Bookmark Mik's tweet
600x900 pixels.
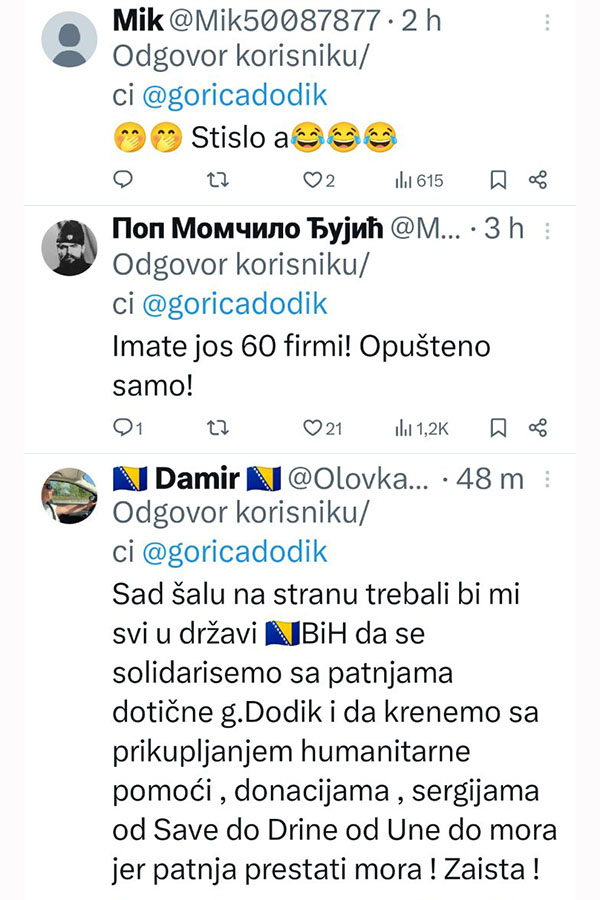point(497,180)
